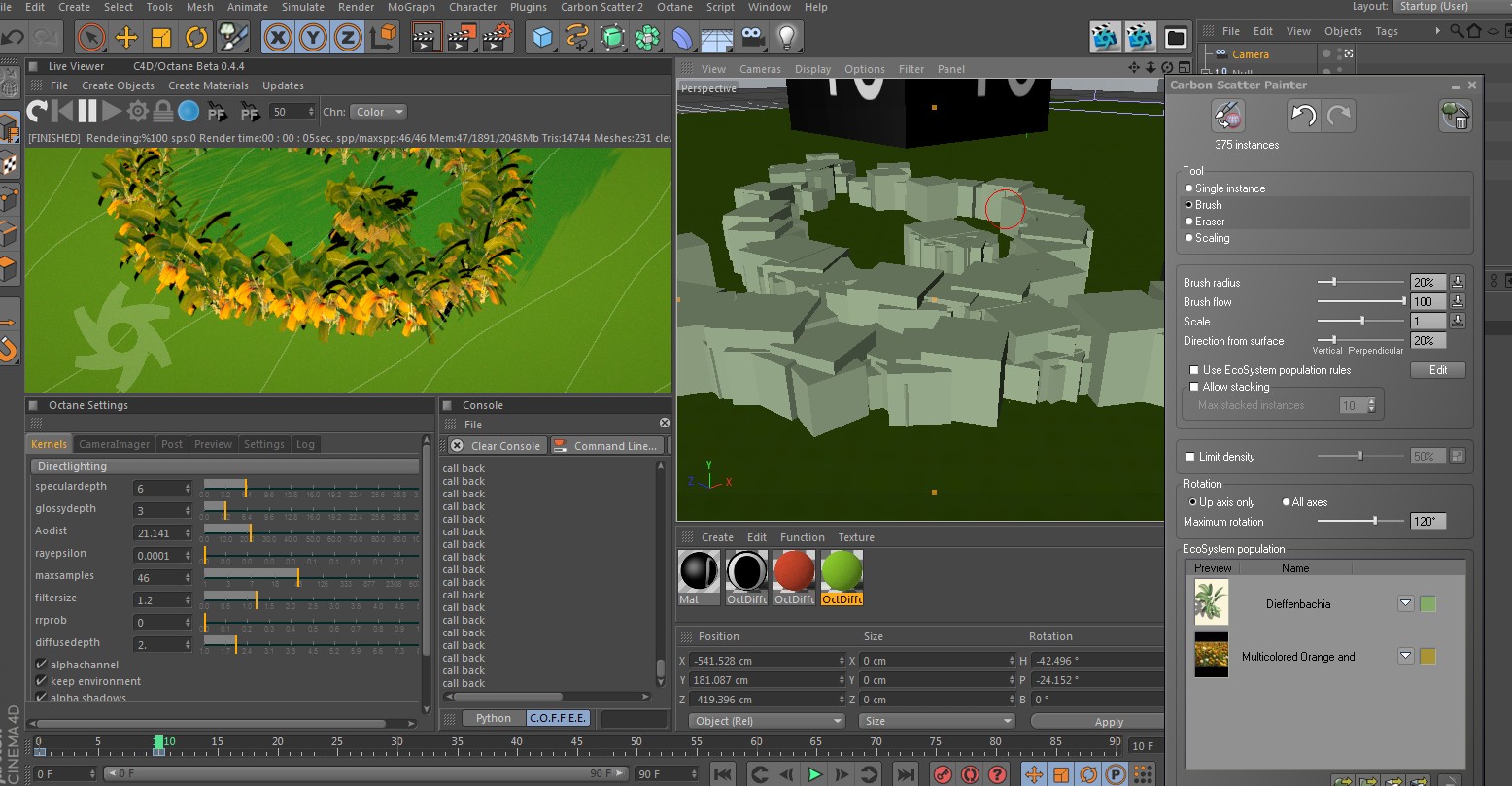
Task: Open the Layout Startup (User) dropdown
Action: (1452, 7)
